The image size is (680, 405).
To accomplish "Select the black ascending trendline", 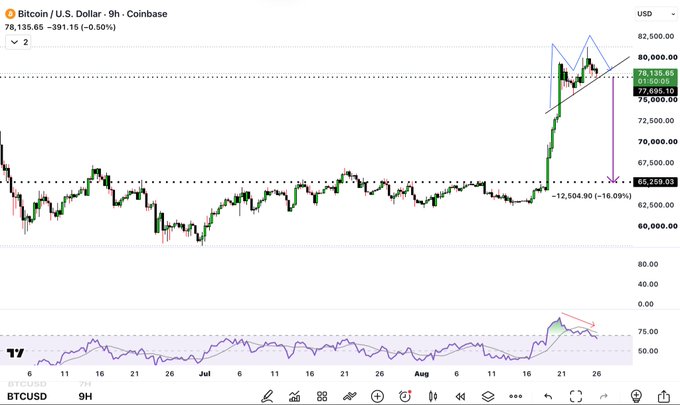I will point(587,85).
